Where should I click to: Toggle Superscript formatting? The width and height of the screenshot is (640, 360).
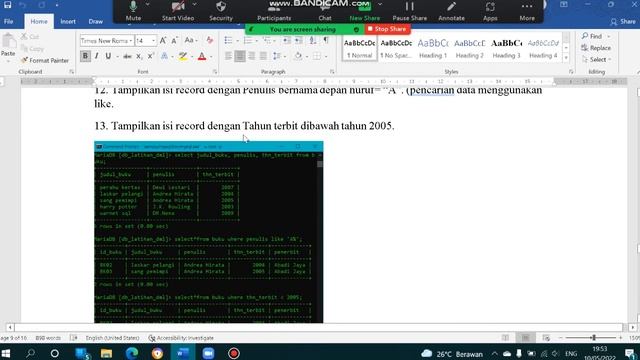[x=150, y=56]
